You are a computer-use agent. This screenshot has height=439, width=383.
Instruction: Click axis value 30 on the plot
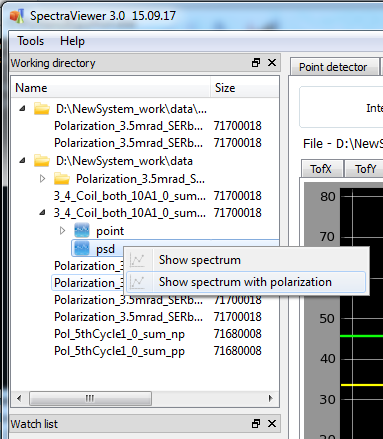(x=327, y=399)
